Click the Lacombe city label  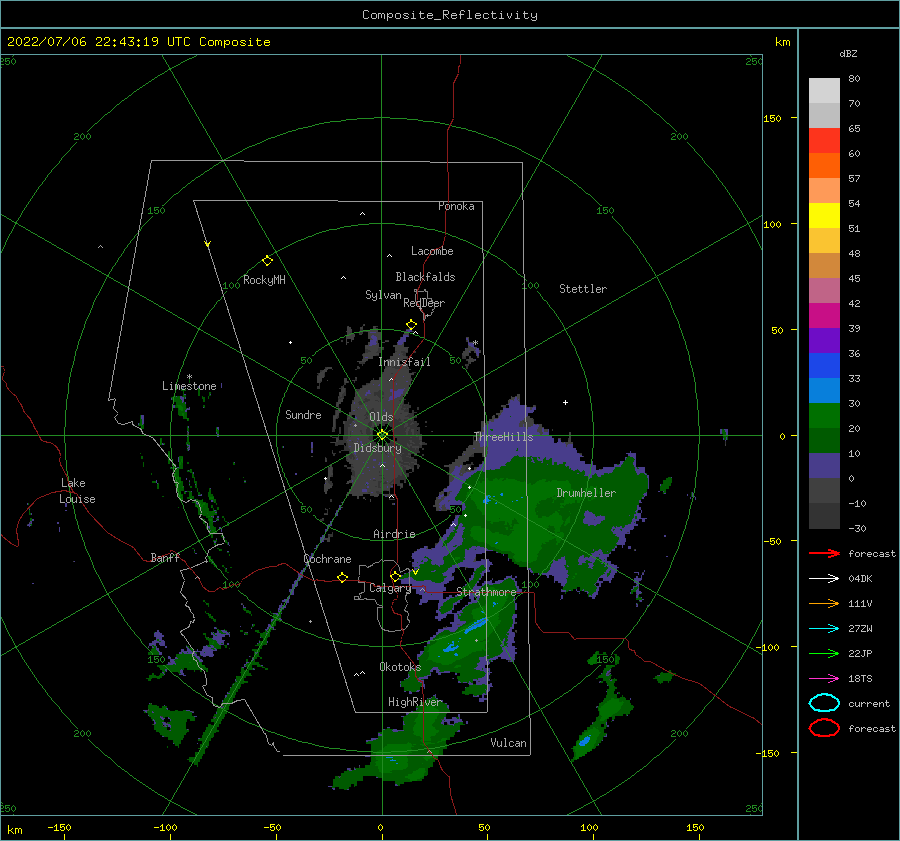[432, 251]
